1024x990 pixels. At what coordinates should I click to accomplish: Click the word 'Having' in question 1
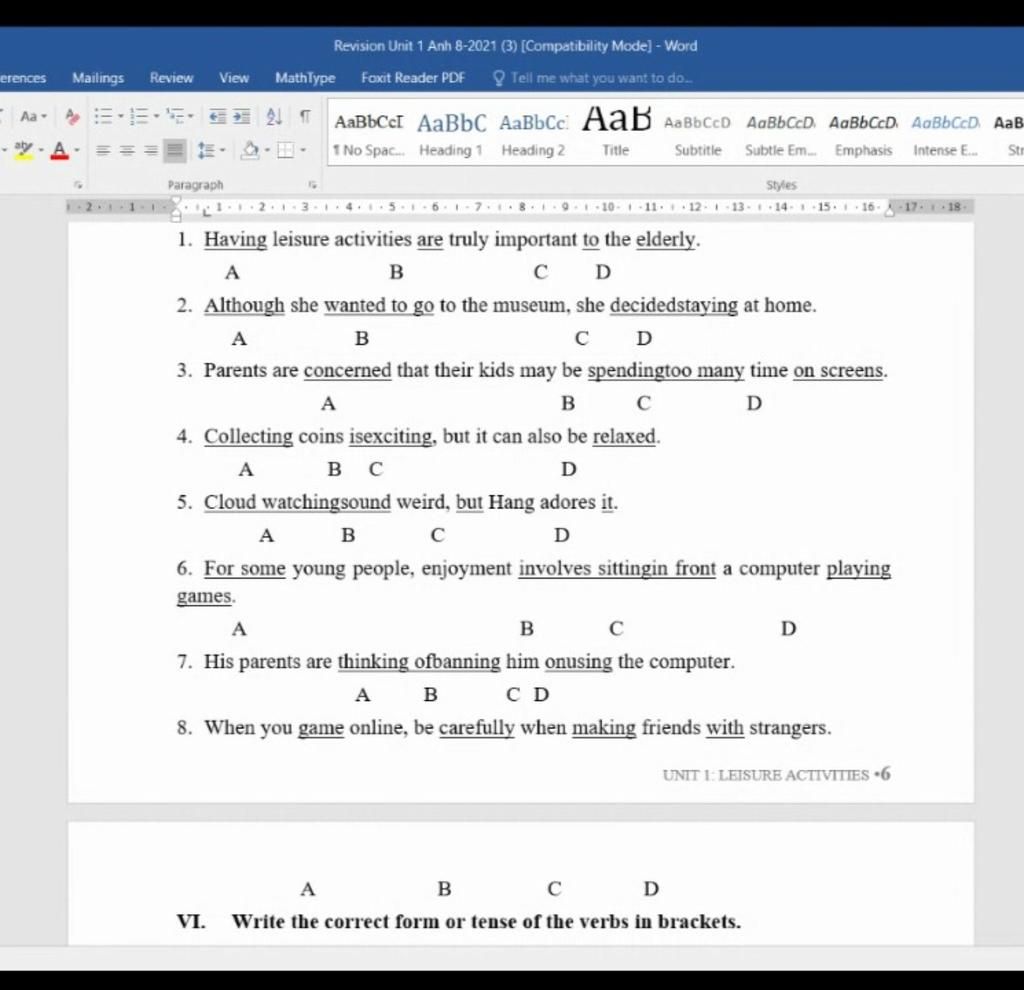[x=235, y=240]
